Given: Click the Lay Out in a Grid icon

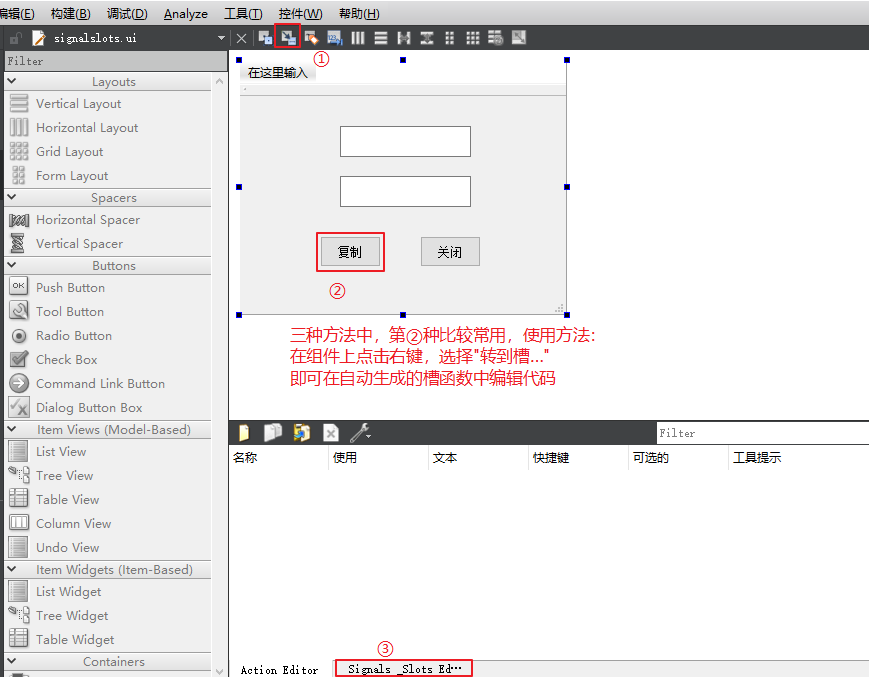Looking at the screenshot, I should (473, 37).
